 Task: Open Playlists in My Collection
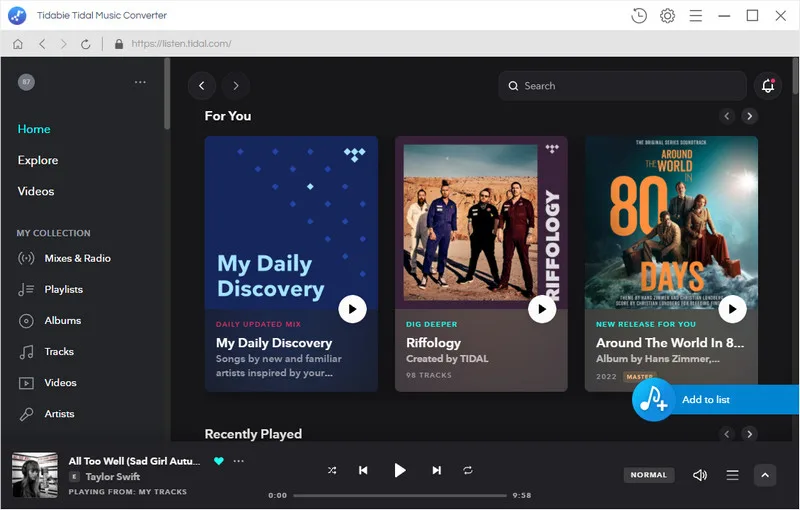coord(64,289)
